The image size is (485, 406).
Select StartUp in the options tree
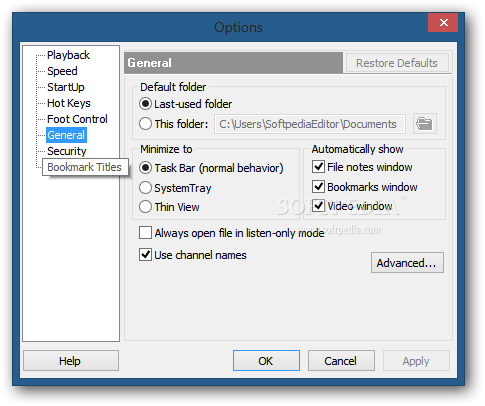(66, 87)
